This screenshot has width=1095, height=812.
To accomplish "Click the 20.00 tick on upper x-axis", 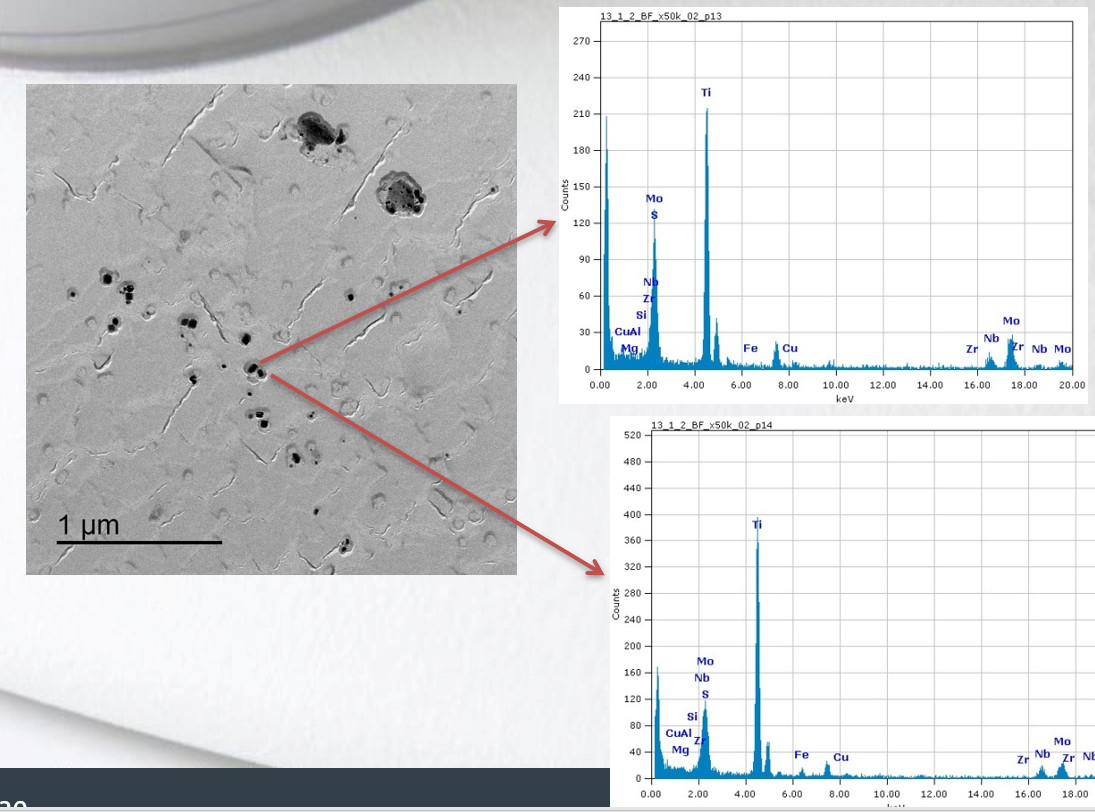I will (1071, 384).
